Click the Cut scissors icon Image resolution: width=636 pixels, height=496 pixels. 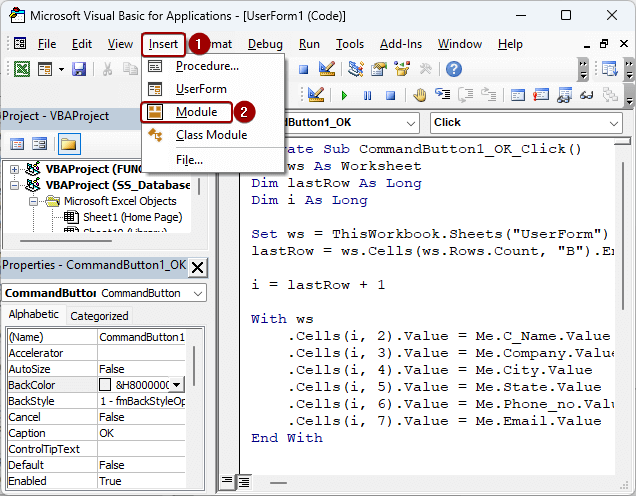[x=107, y=69]
